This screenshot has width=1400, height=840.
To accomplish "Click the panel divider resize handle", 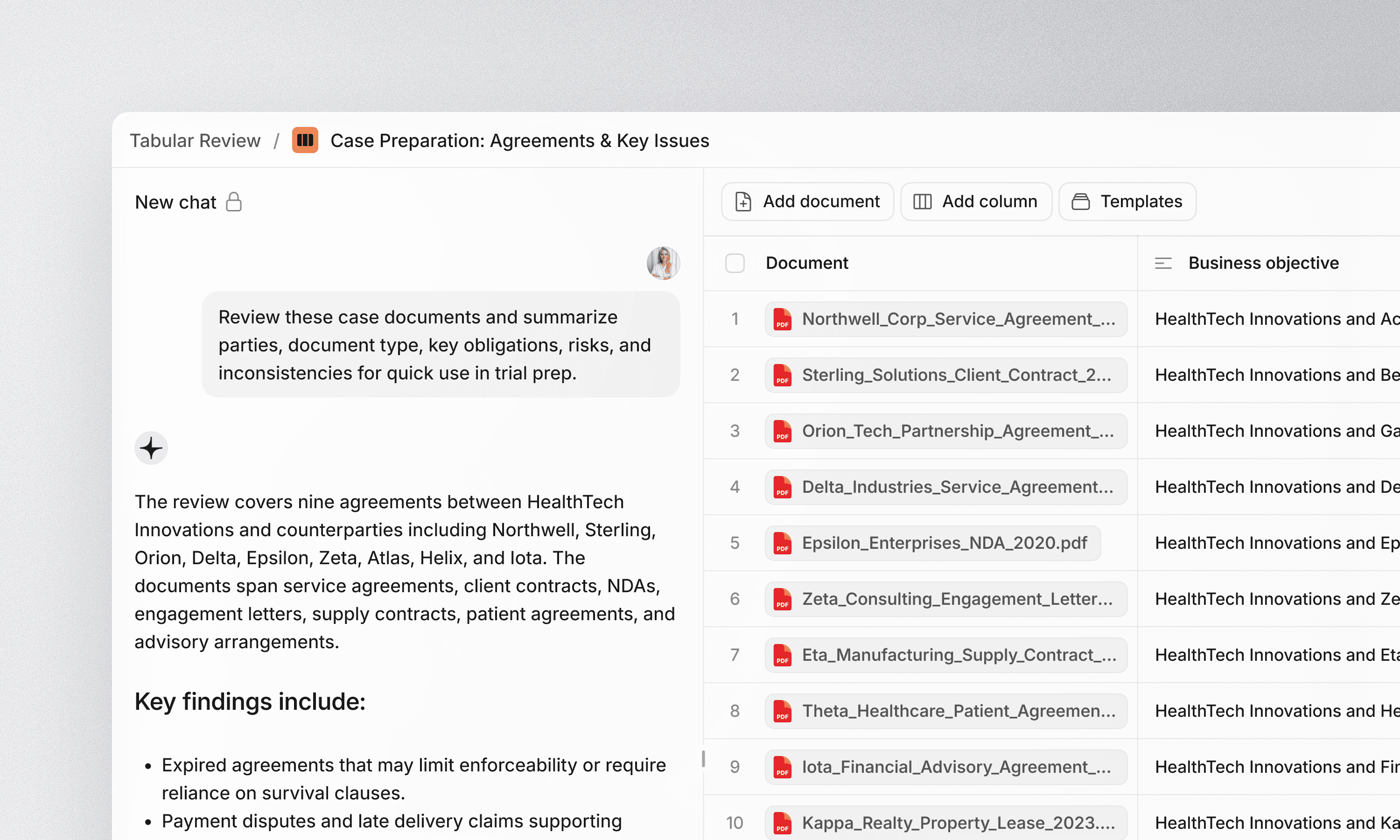I will pyautogui.click(x=703, y=758).
